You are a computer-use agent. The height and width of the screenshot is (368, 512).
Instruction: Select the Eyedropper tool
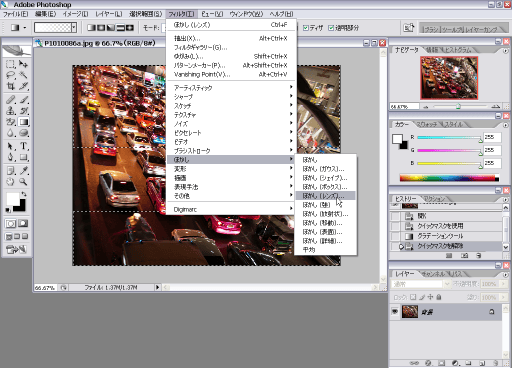(x=23, y=170)
